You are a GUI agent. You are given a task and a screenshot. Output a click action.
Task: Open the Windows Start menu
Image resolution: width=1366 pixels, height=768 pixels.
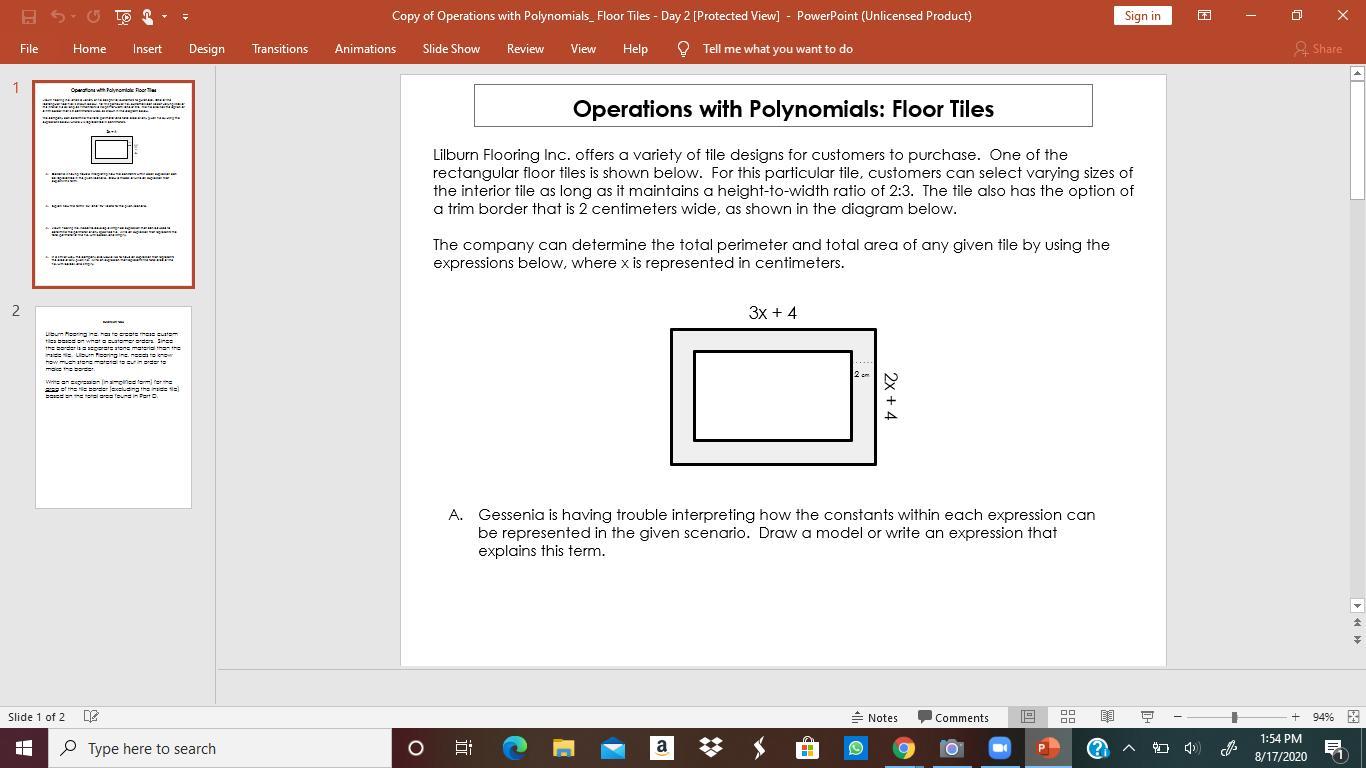24,748
